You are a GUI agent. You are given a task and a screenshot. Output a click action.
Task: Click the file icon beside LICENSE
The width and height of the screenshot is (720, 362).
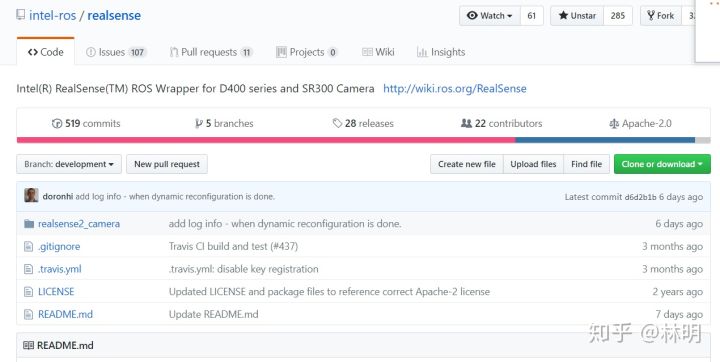coord(28,291)
